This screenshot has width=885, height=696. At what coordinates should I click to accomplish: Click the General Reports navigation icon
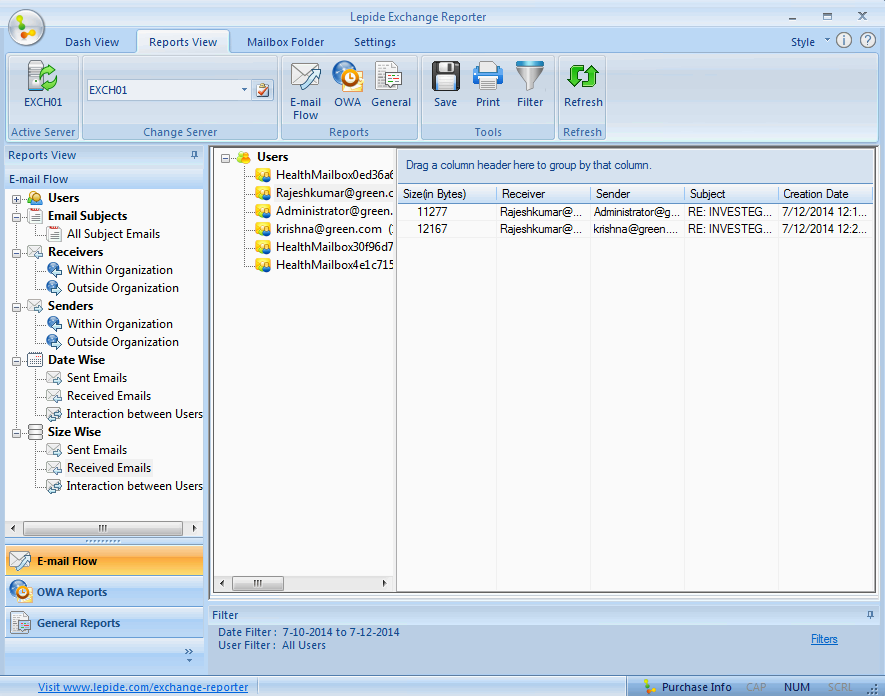click(20, 623)
